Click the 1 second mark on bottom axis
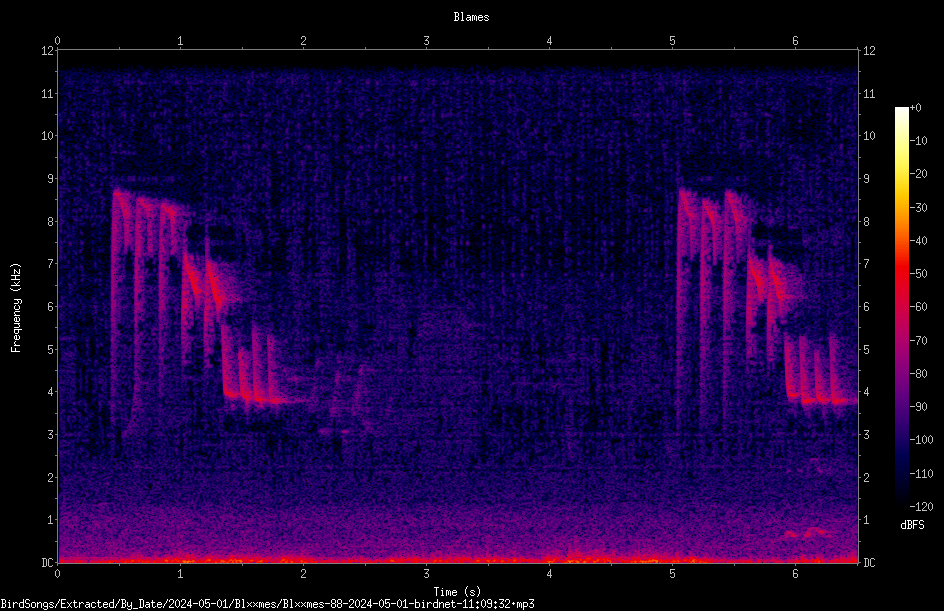Image resolution: width=944 pixels, height=611 pixels. 180,574
